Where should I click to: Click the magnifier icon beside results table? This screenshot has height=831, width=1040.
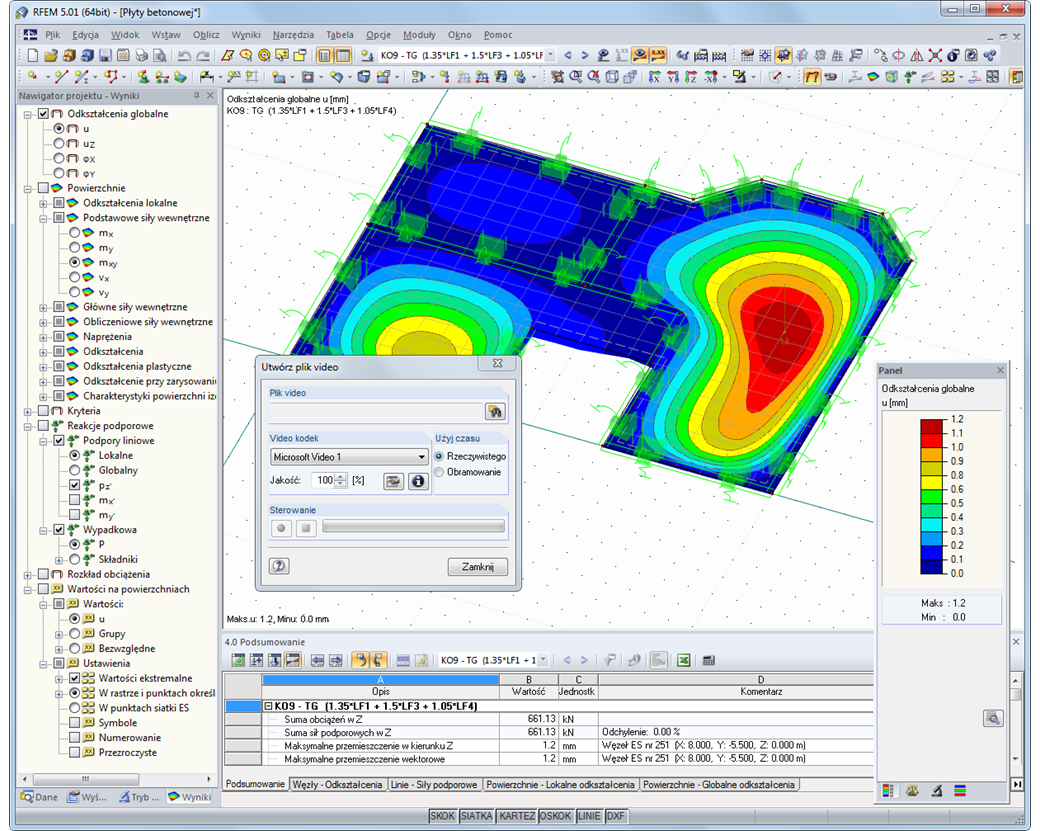[993, 718]
